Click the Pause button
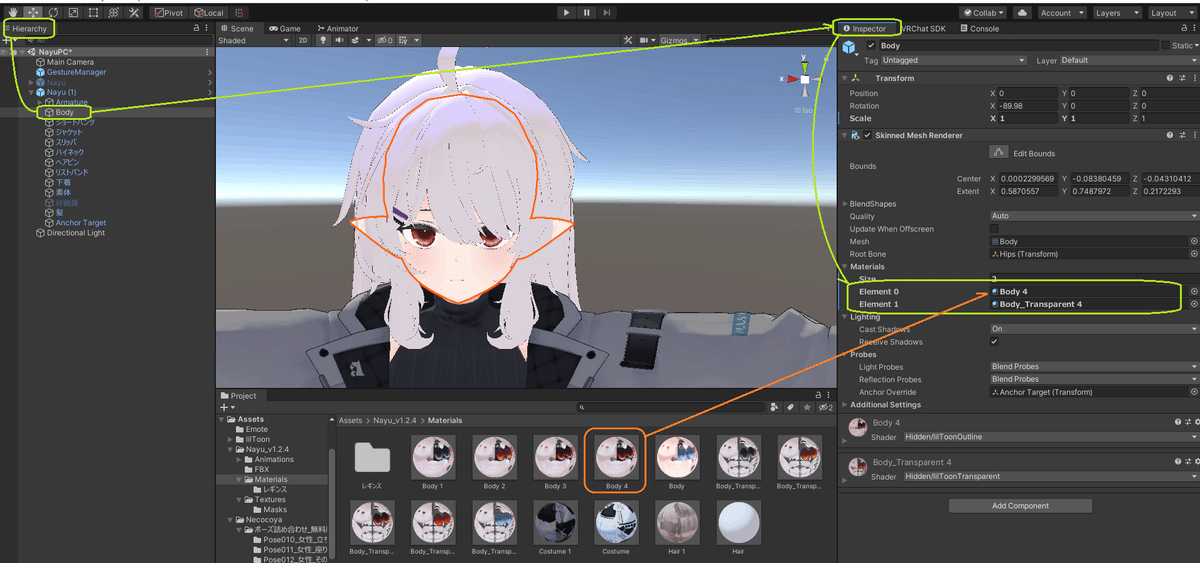 pyautogui.click(x=586, y=13)
